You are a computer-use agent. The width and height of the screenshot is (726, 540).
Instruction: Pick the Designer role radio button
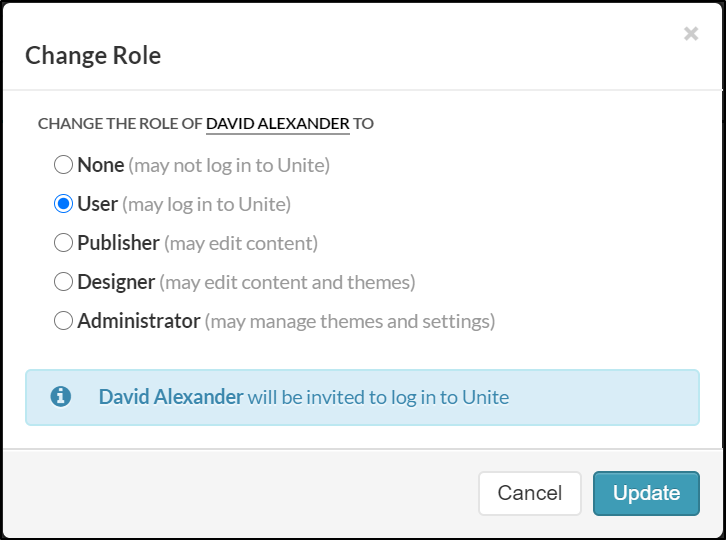tap(63, 282)
